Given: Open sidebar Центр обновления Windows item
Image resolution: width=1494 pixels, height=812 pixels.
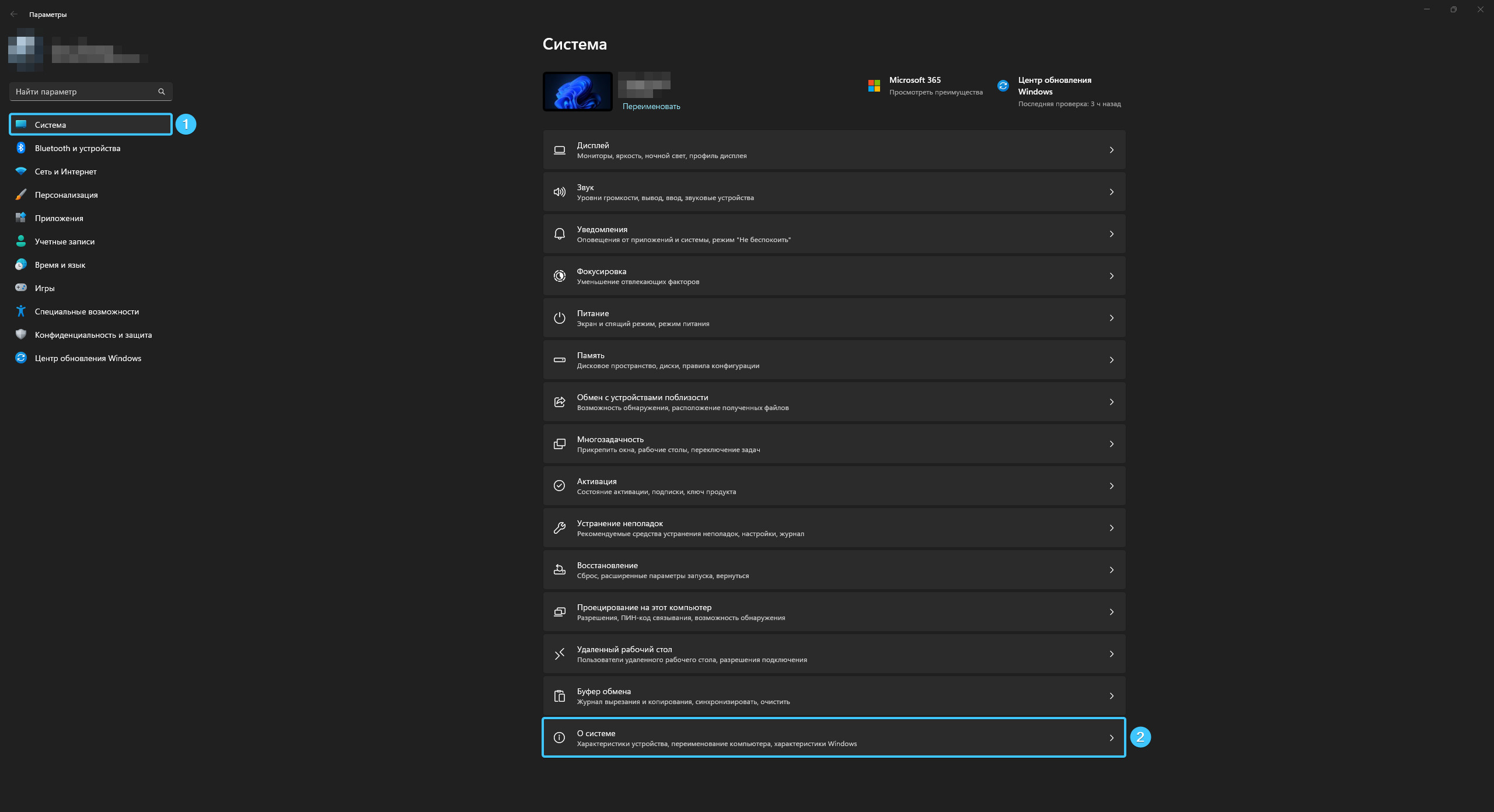Looking at the screenshot, I should pos(90,358).
